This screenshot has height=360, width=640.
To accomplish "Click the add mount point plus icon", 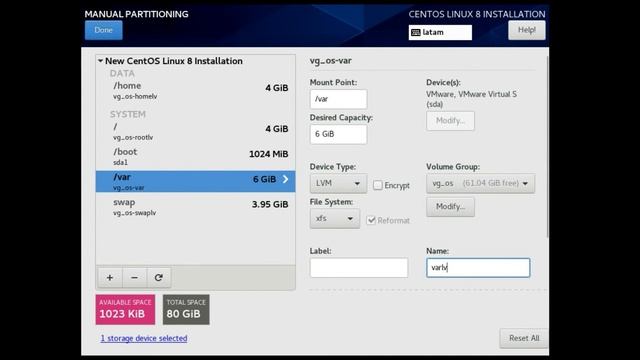I will point(110,278).
